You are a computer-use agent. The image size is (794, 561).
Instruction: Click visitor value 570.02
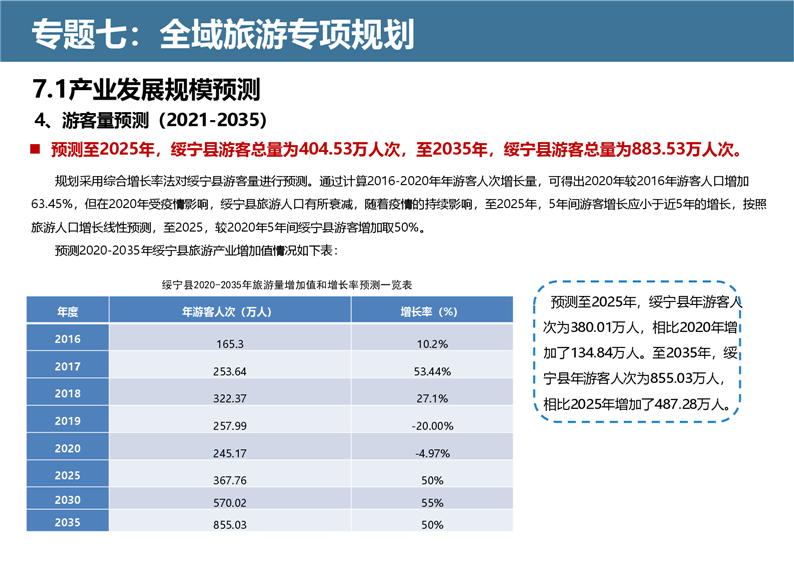[x=230, y=503]
